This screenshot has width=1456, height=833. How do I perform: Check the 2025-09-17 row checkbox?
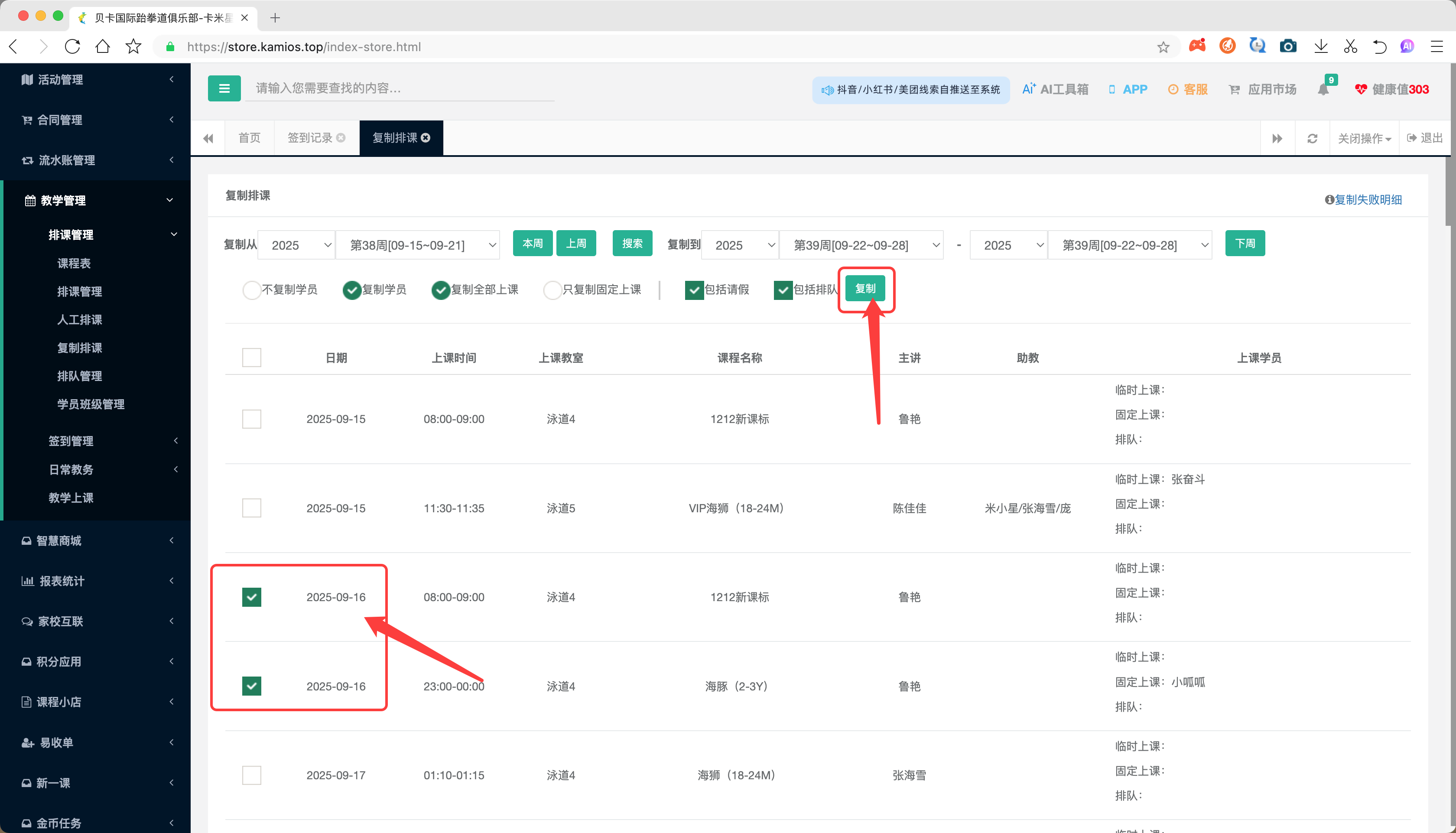pos(252,775)
